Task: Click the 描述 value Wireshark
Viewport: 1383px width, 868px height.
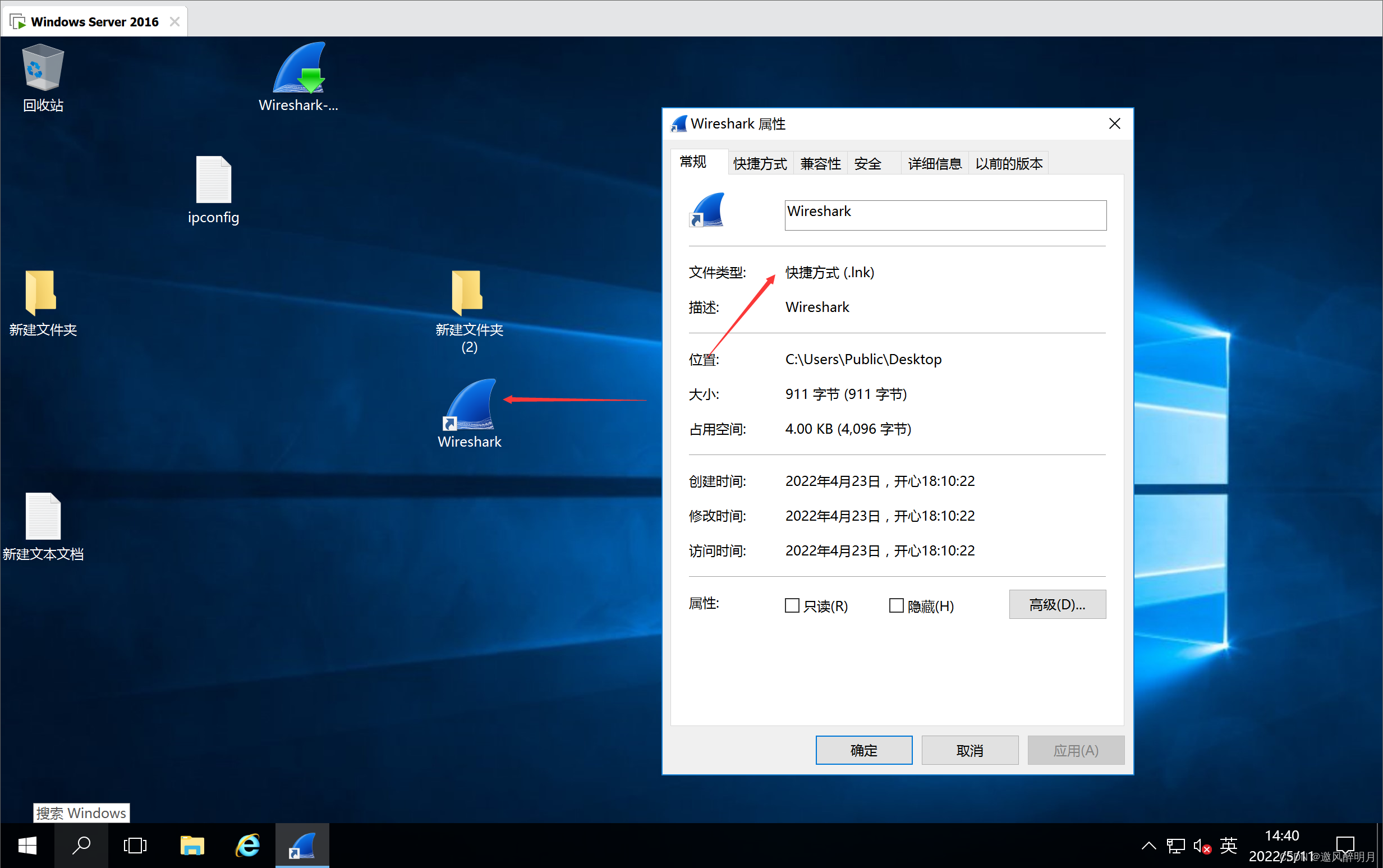Action: point(817,307)
